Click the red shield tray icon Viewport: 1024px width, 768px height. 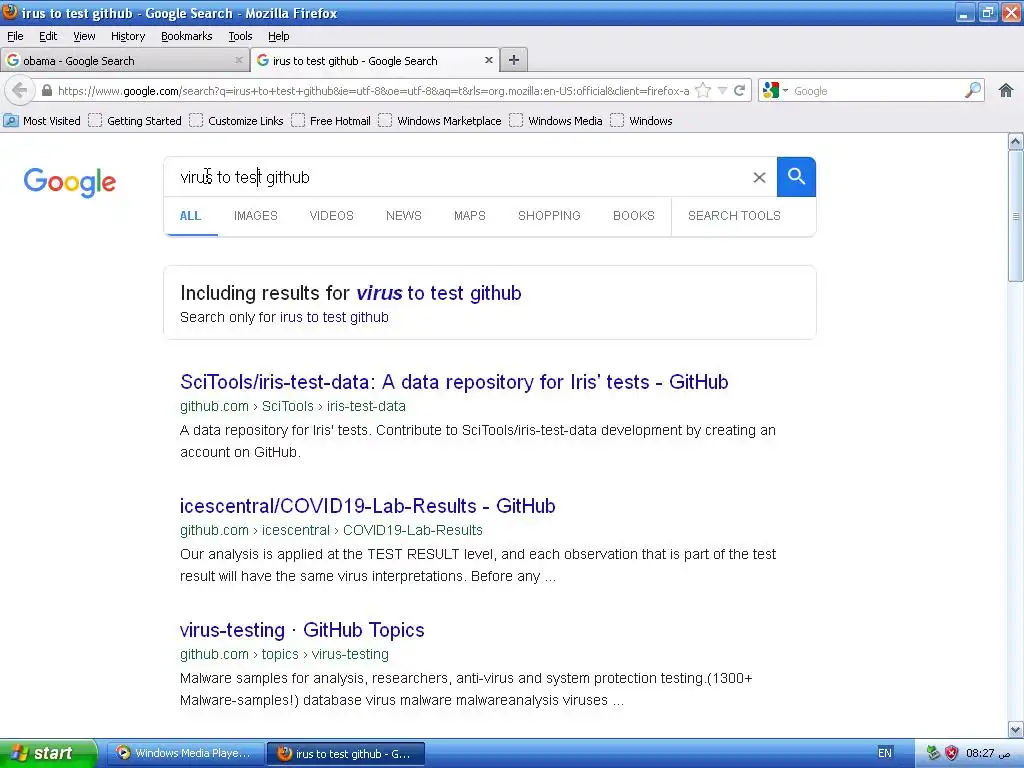952,753
